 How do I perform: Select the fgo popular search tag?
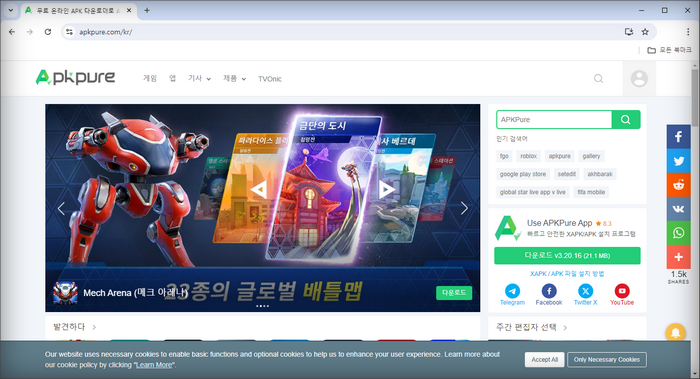coord(504,156)
